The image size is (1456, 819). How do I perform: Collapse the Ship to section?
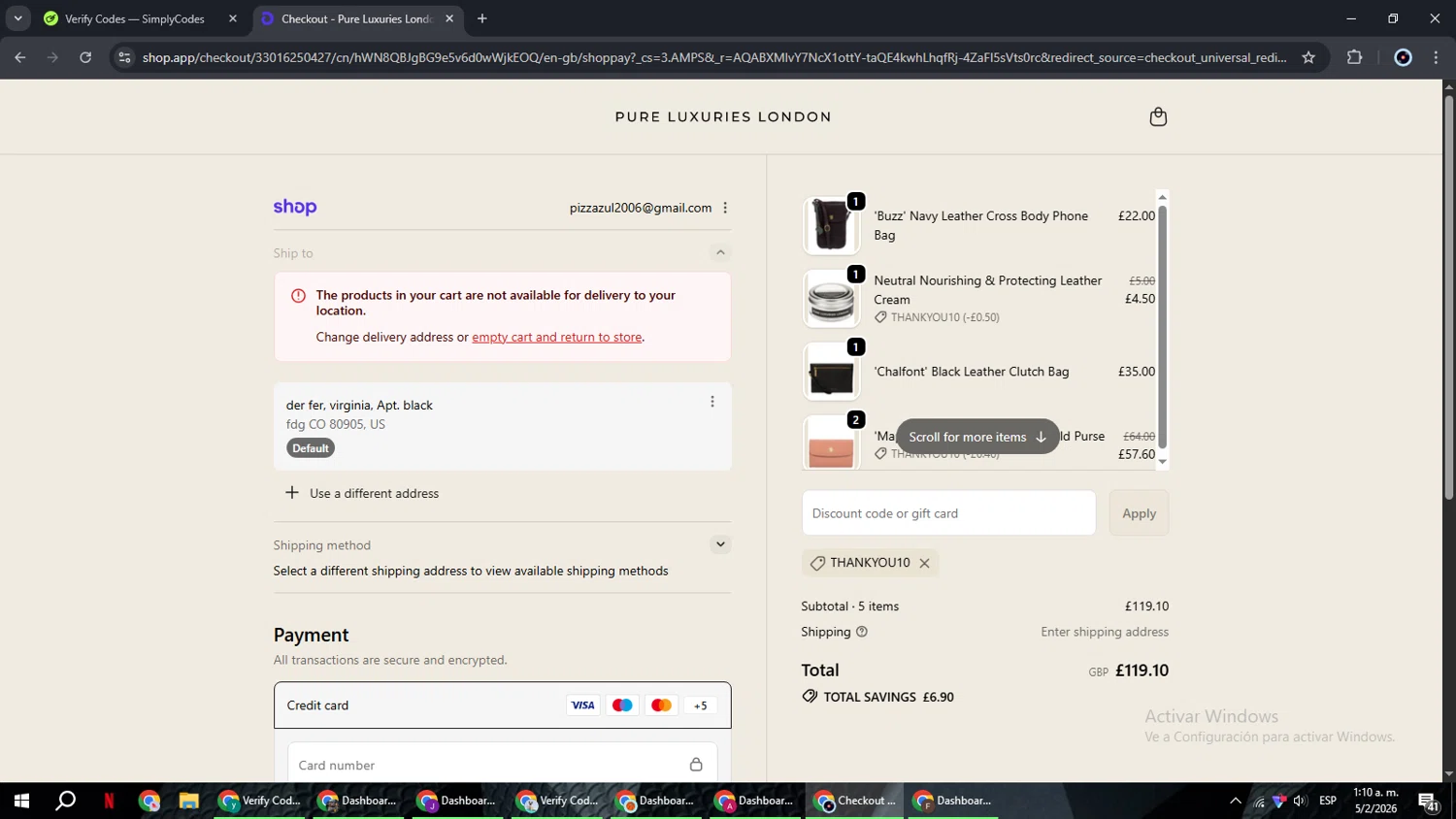pyautogui.click(x=720, y=252)
